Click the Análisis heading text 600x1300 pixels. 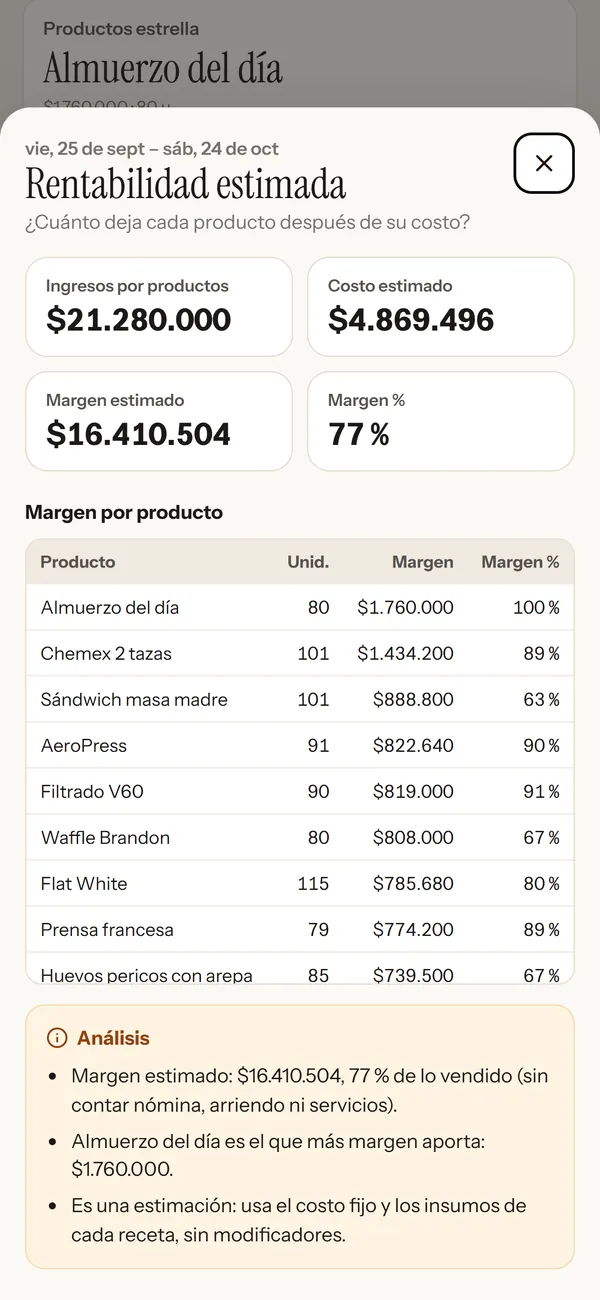(113, 1038)
